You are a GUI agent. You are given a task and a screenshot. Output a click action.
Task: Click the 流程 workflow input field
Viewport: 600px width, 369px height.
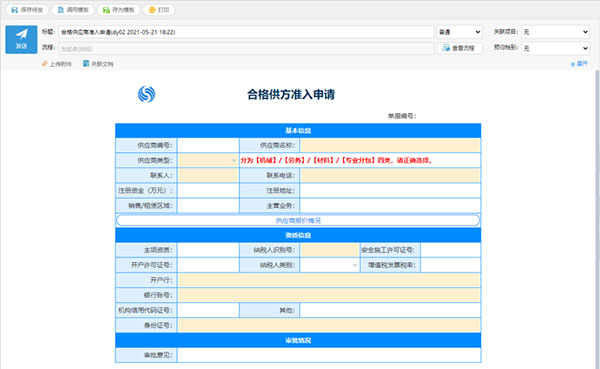246,49
